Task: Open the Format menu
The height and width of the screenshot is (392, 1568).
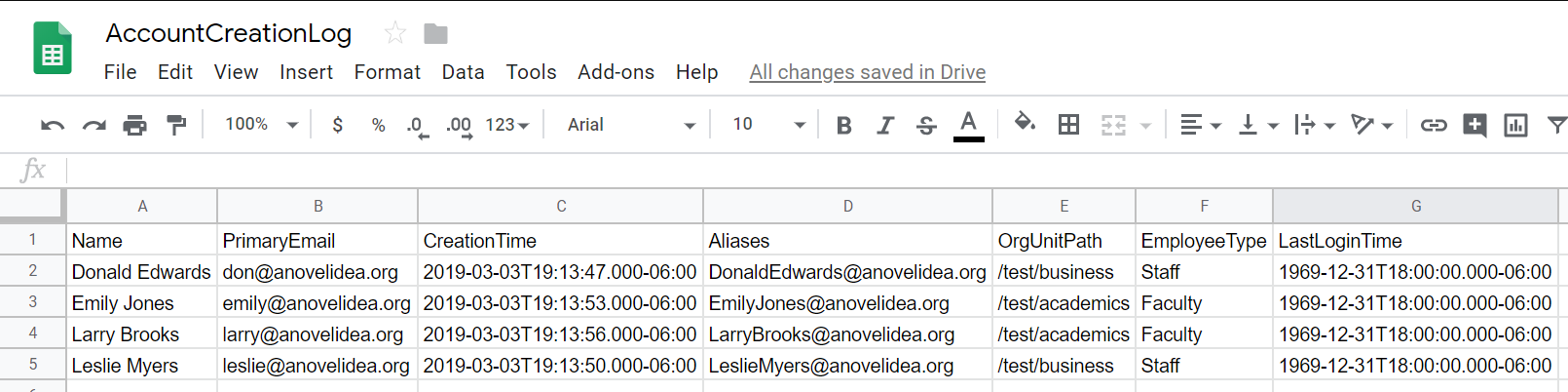Action: 387,72
